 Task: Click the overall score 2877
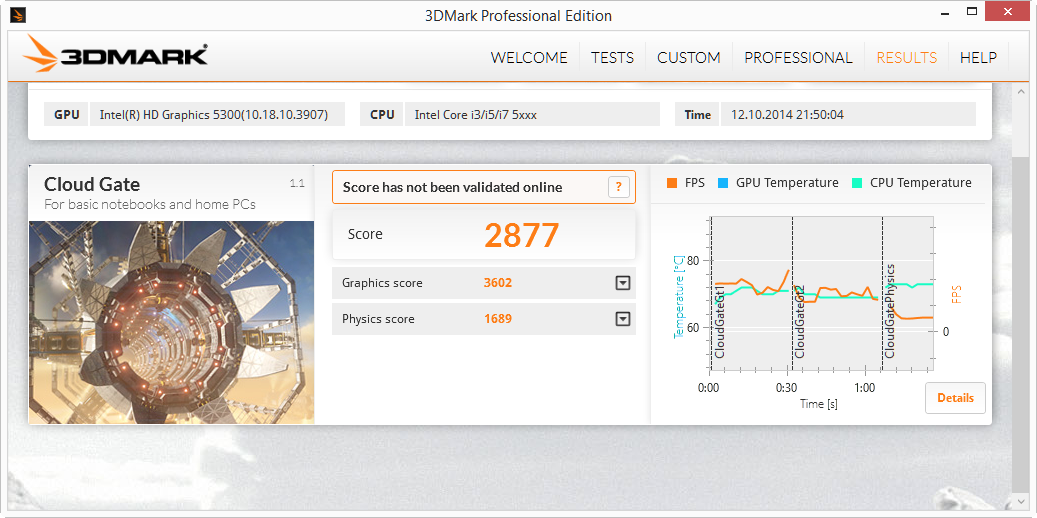522,234
